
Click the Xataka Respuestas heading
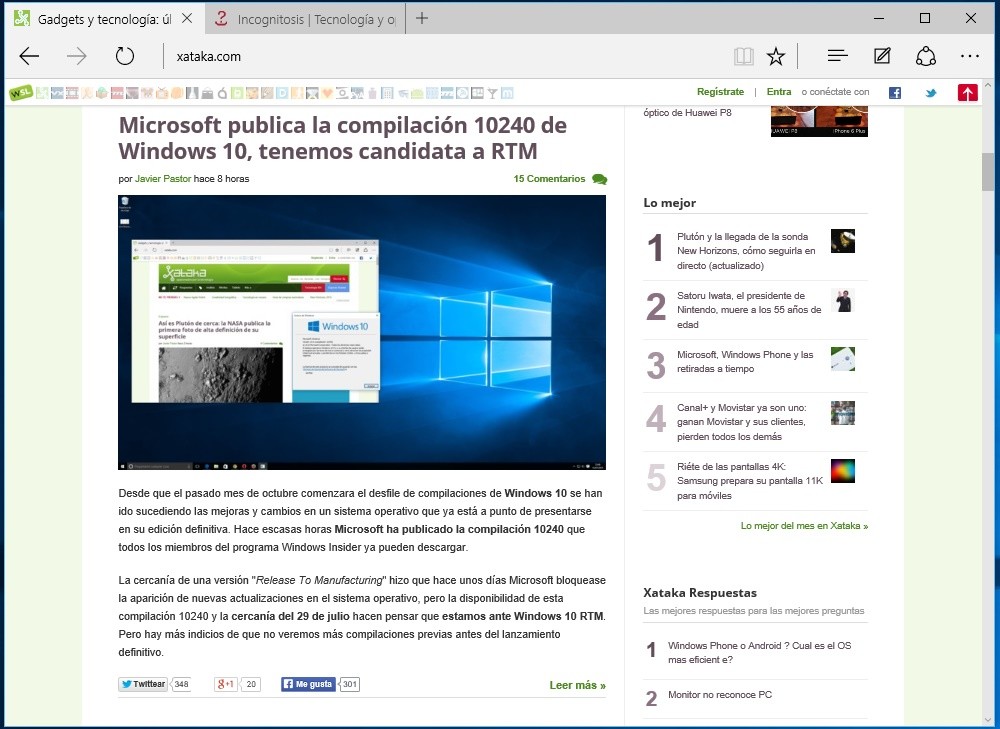click(x=700, y=593)
